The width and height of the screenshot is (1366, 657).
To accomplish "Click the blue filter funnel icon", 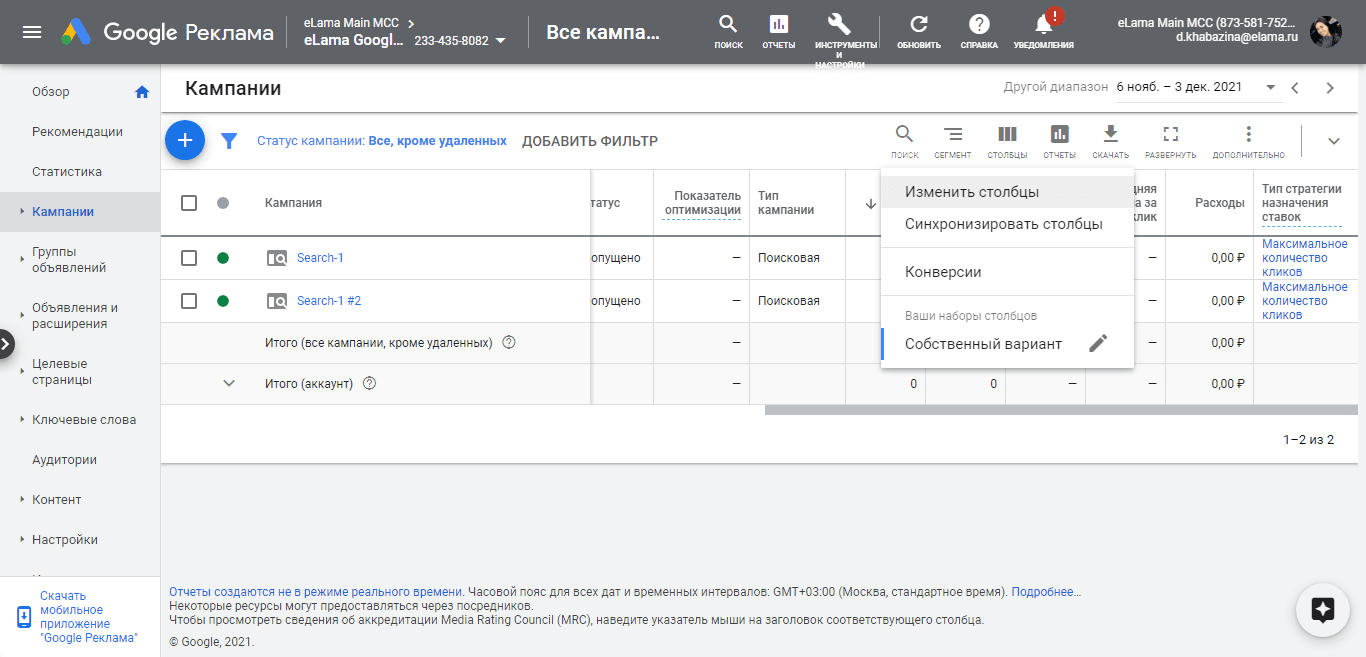I will (229, 141).
